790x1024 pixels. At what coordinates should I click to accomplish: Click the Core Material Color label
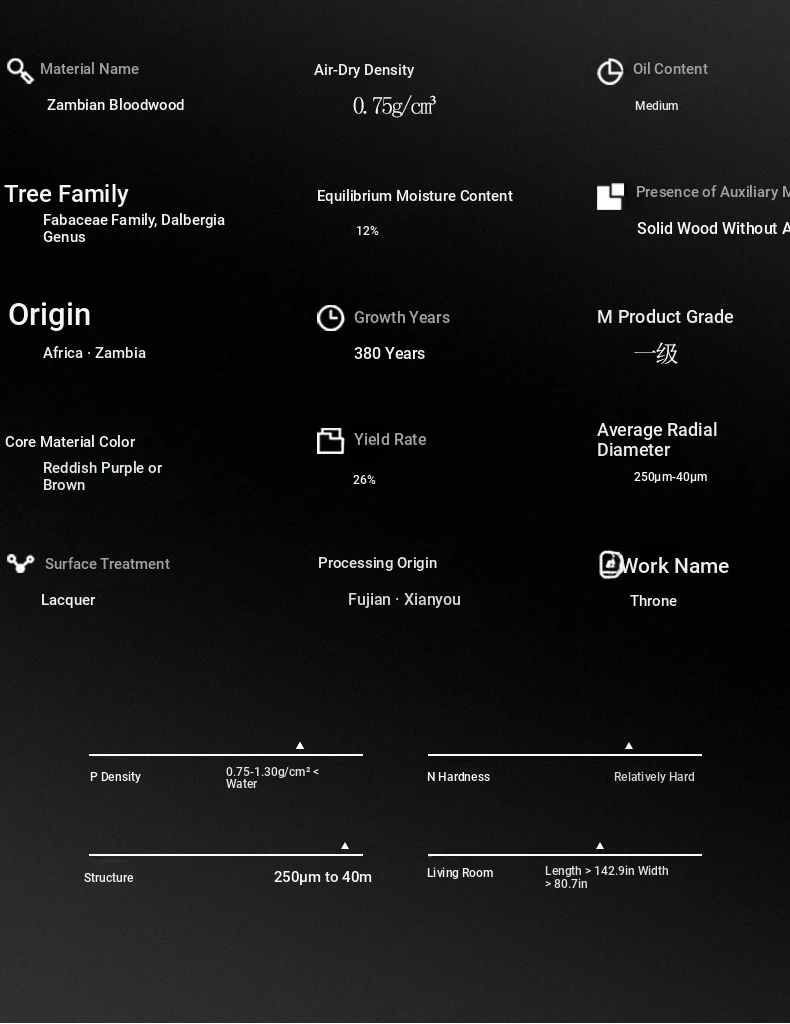tap(70, 442)
